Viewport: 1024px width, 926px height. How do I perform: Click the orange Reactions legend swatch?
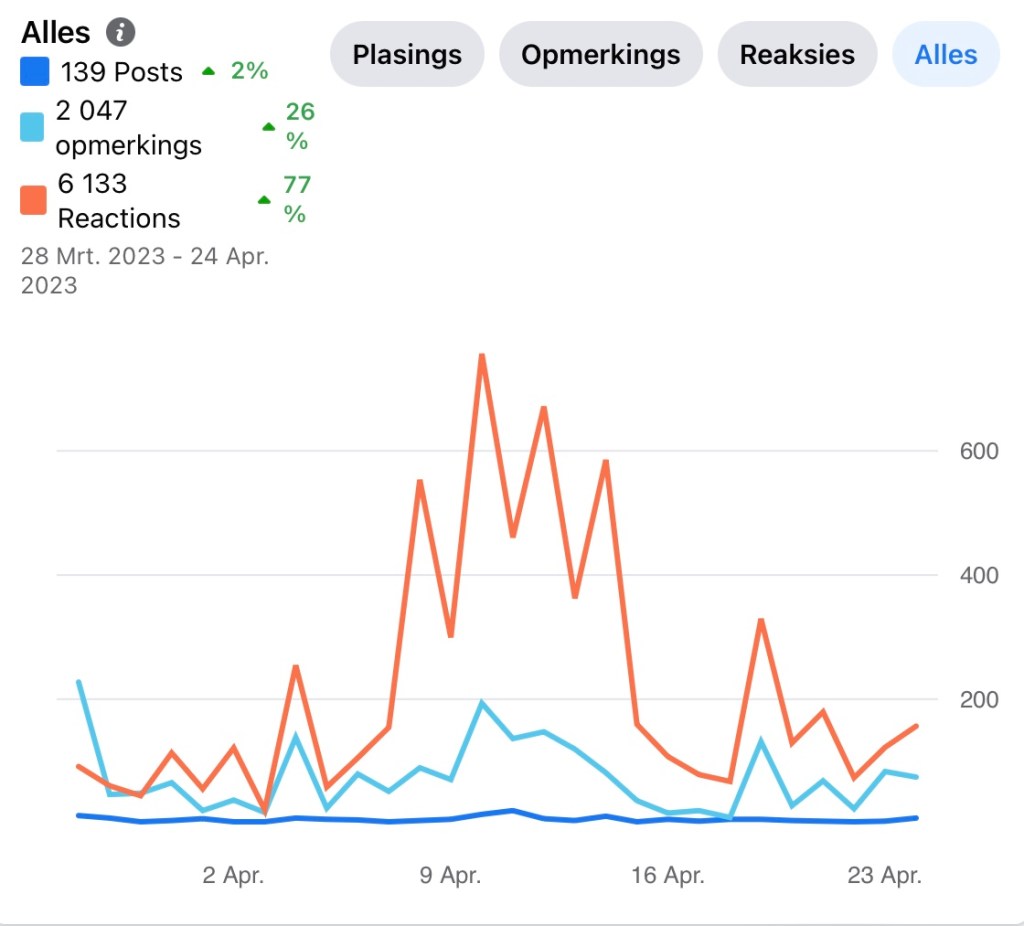(x=33, y=200)
